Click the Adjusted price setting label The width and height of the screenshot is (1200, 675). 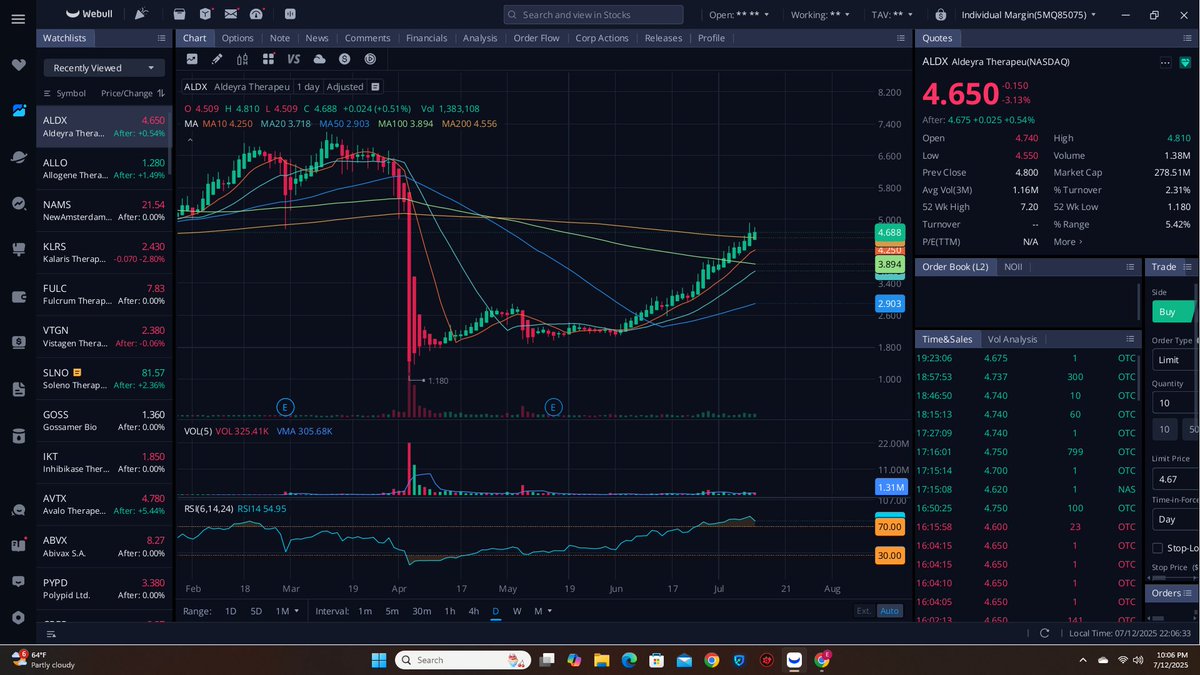[345, 87]
